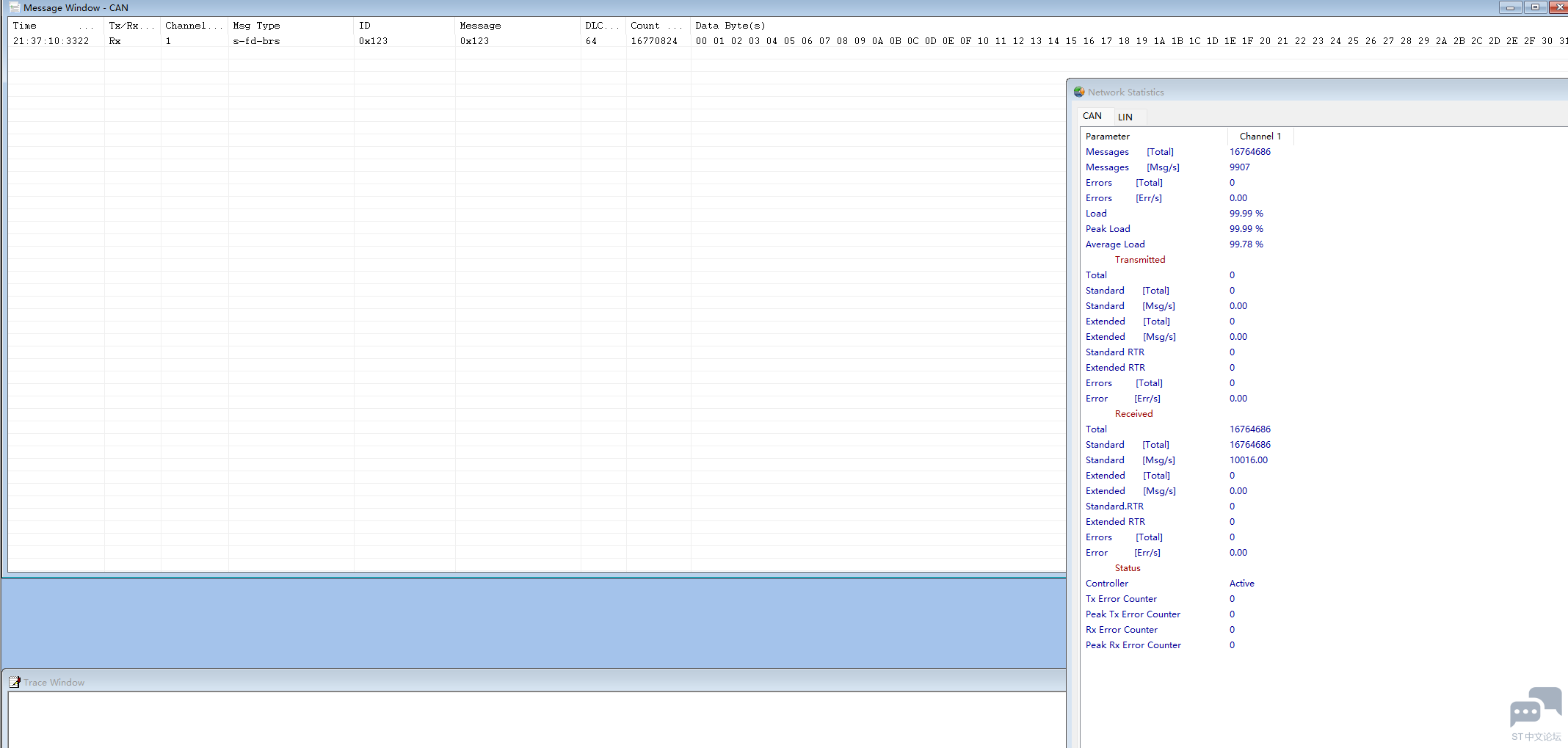
Task: Minimize the Message Window CAN
Action: (x=1510, y=7)
